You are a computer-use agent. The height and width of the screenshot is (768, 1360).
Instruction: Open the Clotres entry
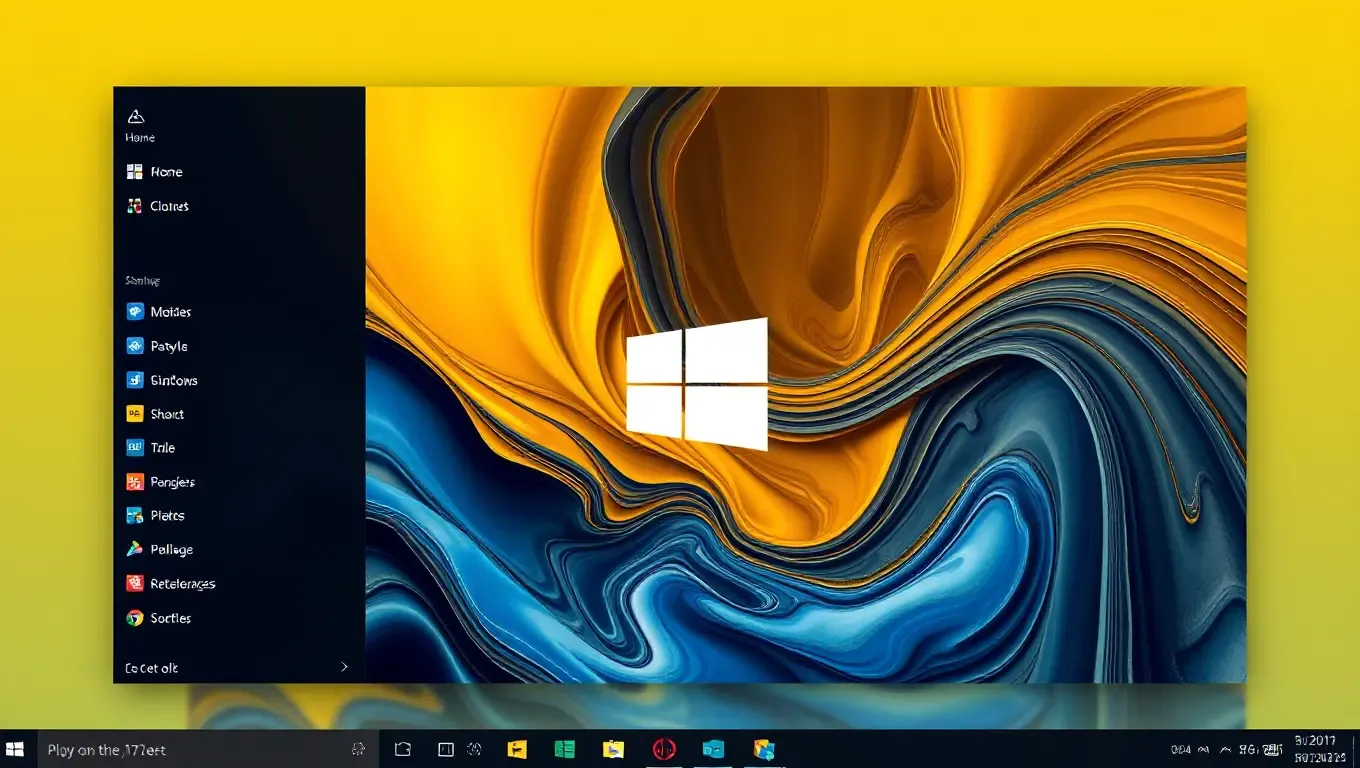(158, 206)
